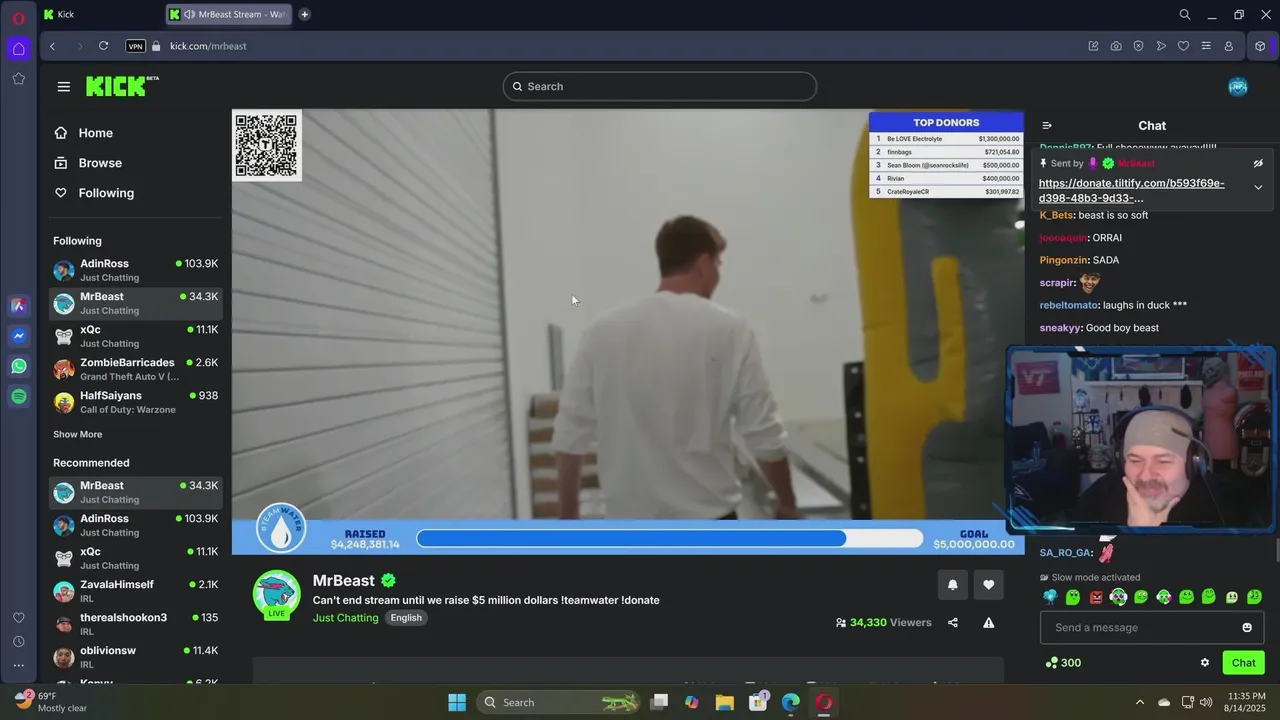Viewport: 1280px width, 720px height.
Task: Switch to the first Kick tab
Action: pyautogui.click(x=100, y=14)
